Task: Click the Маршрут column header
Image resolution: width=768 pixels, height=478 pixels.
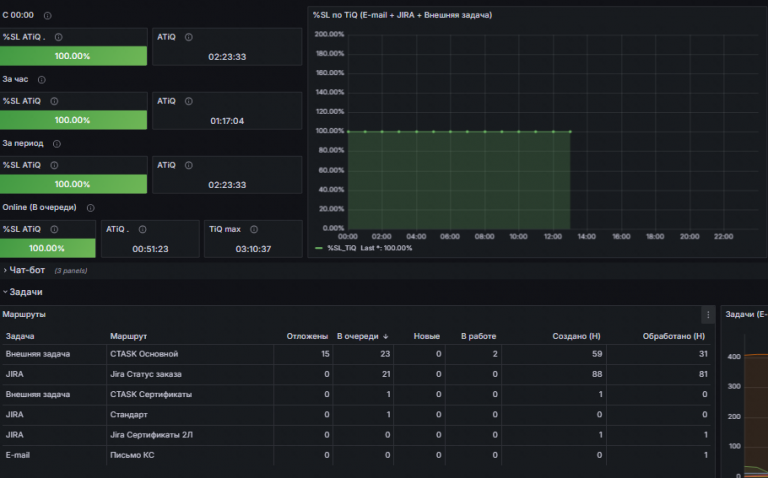Action: coord(128,336)
